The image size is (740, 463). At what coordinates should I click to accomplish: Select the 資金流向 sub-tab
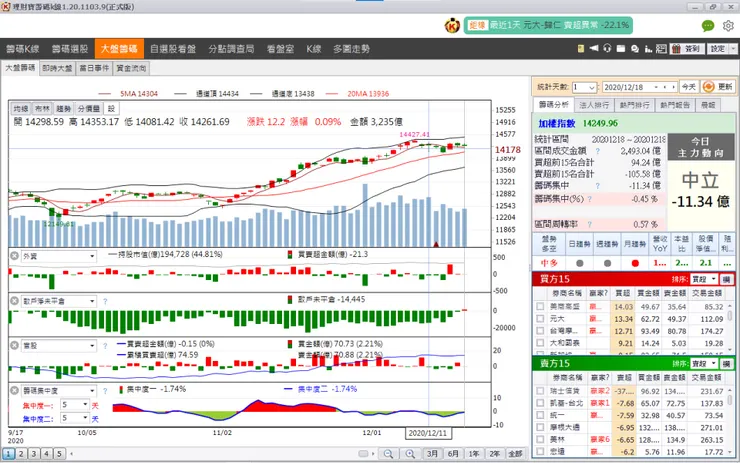click(131, 68)
